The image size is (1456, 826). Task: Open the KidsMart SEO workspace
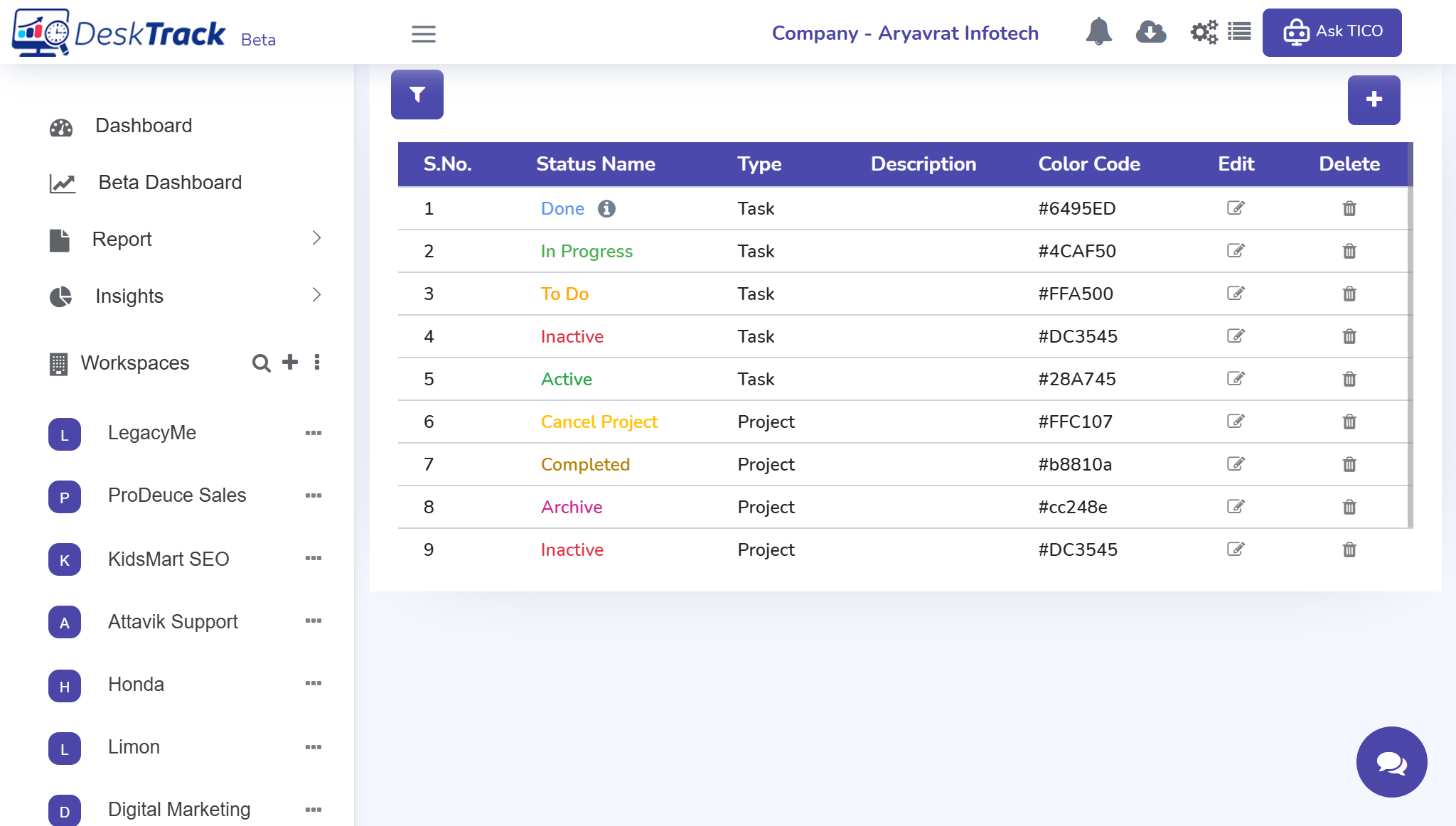click(x=168, y=559)
